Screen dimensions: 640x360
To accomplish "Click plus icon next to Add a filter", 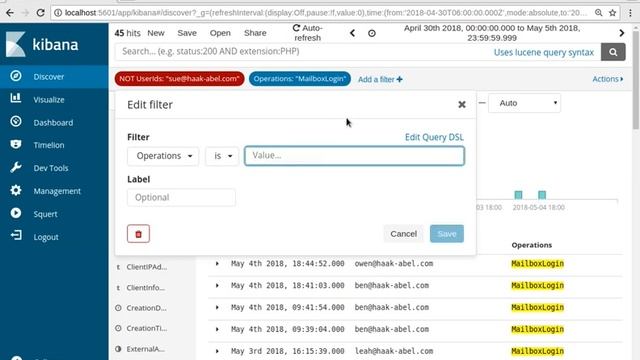I will [x=399, y=79].
